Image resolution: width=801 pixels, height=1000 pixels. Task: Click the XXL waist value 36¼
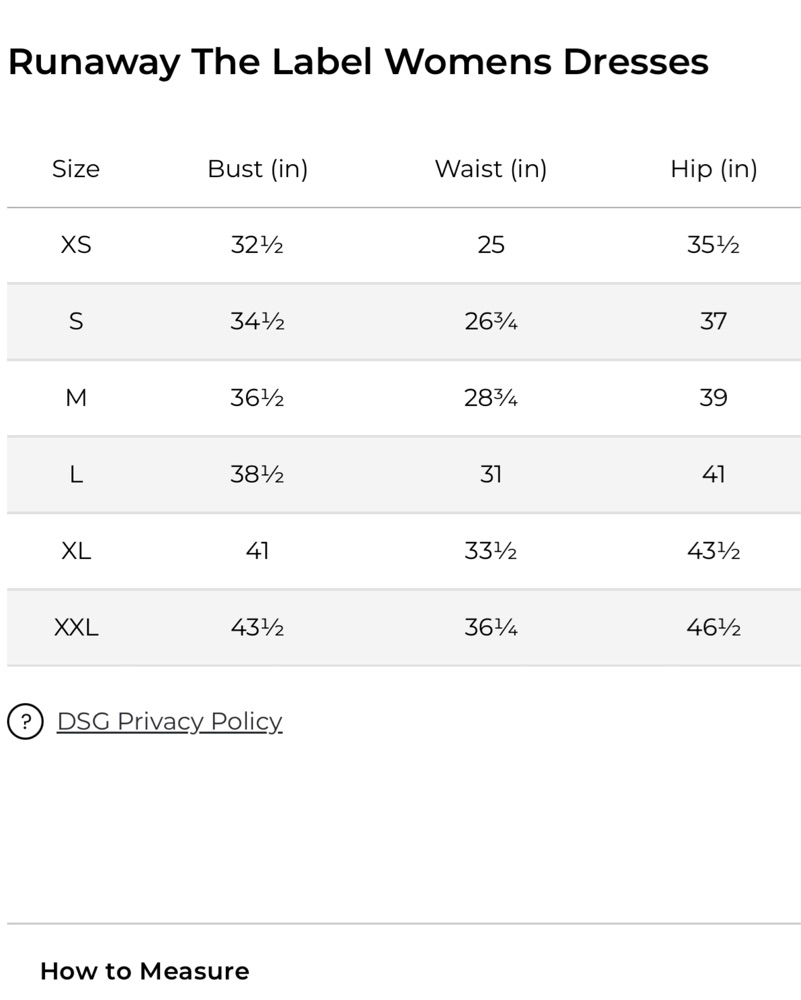pyautogui.click(x=491, y=628)
